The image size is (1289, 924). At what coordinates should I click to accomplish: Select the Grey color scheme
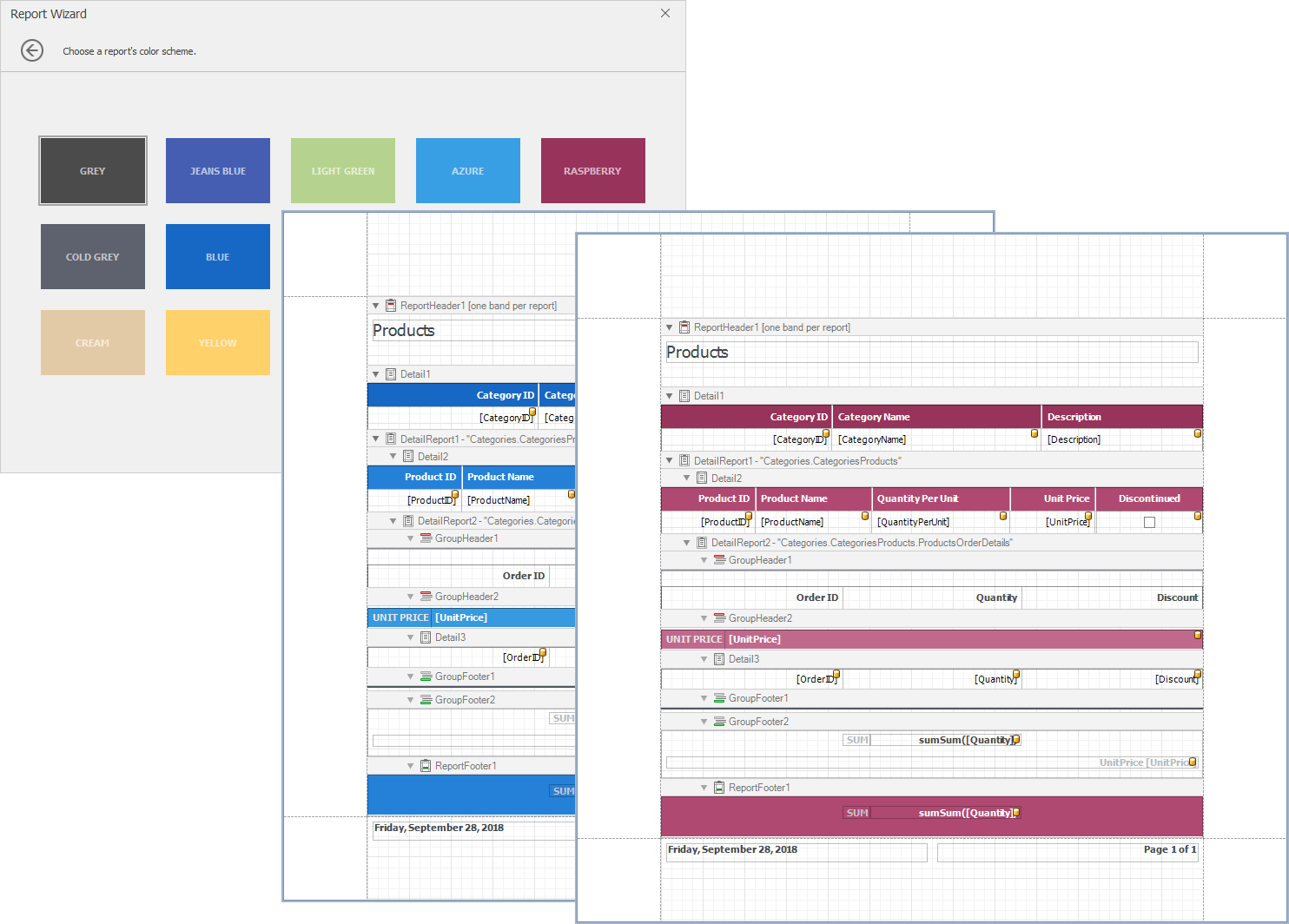tap(93, 170)
